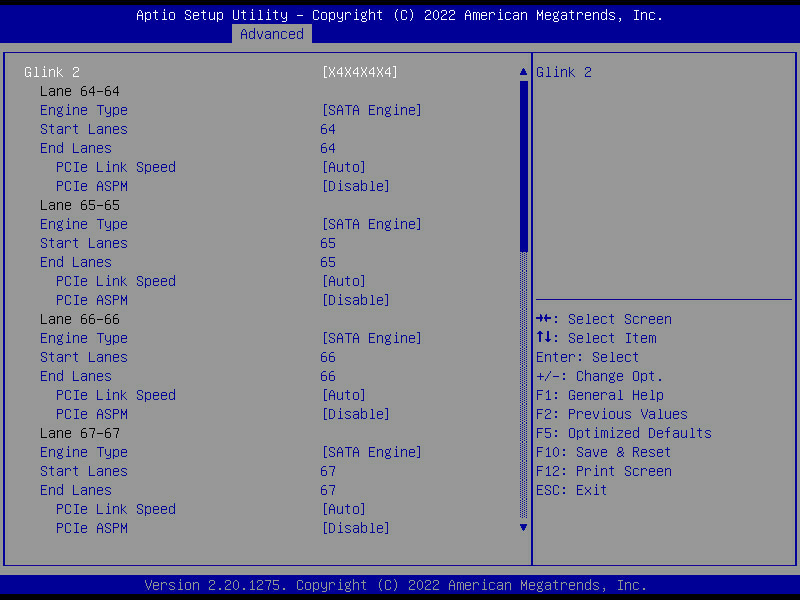Select the Advanced tab
Screen dimensions: 800x600
click(x=271, y=34)
